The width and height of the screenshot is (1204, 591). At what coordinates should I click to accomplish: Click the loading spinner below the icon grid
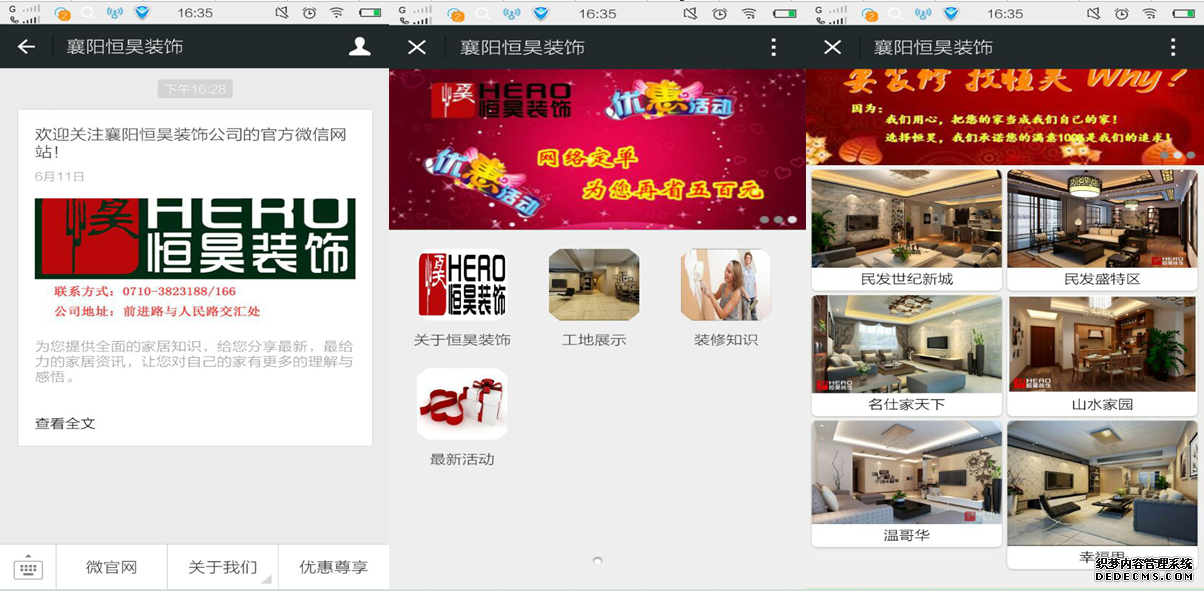click(597, 561)
